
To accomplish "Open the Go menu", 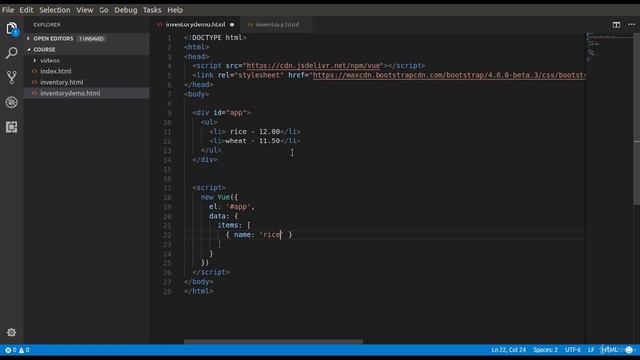I will point(104,10).
